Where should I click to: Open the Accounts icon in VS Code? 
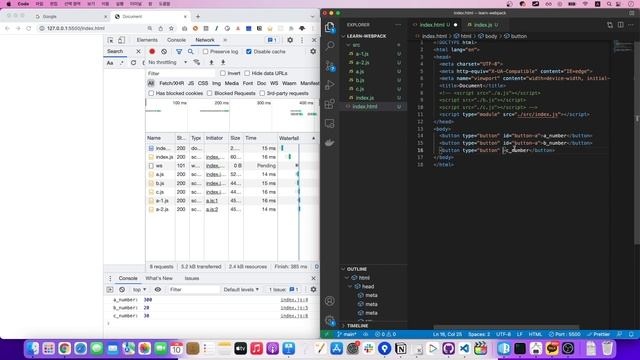coord(329,301)
